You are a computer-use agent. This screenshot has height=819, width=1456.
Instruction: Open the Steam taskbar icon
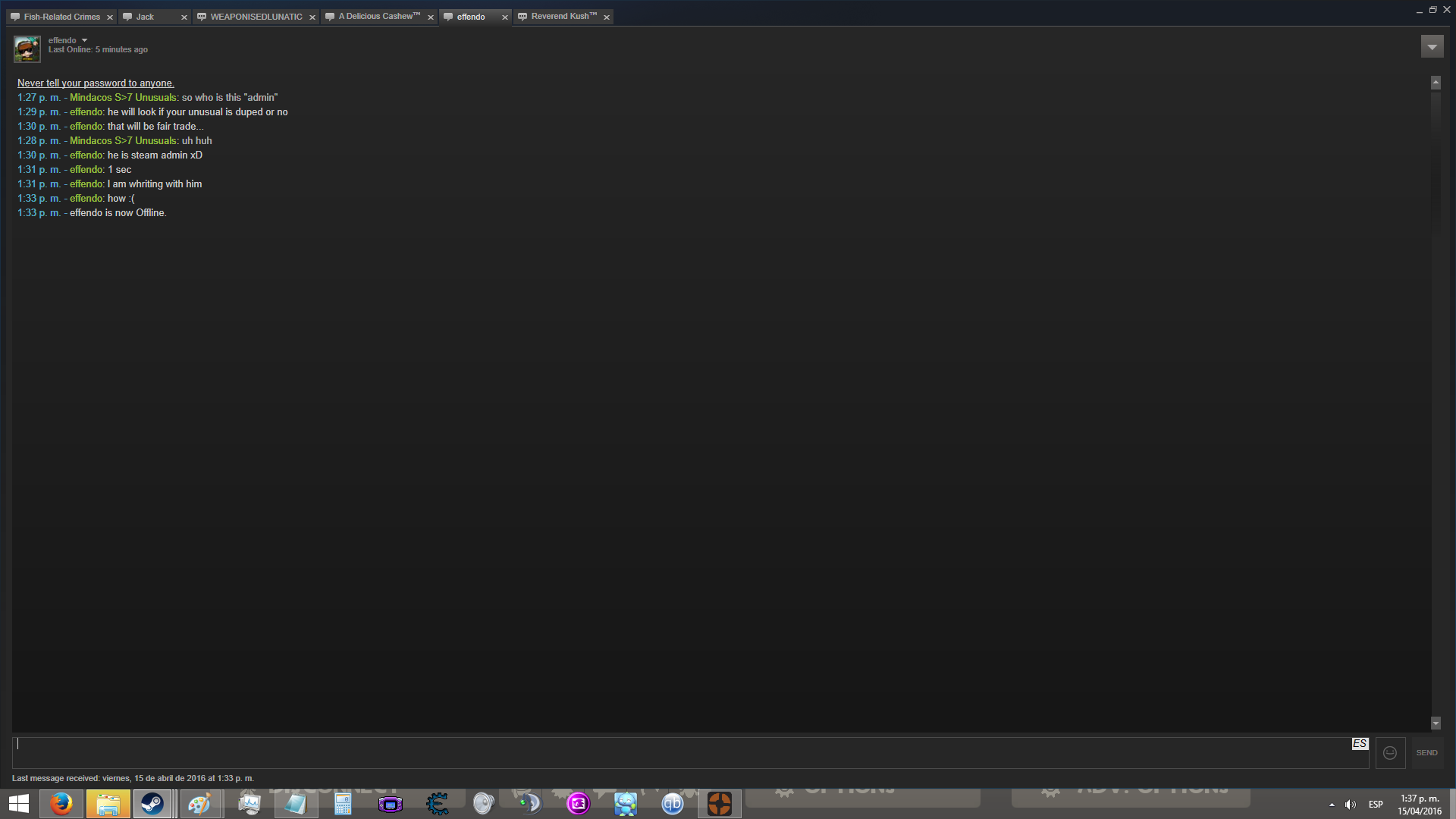tap(152, 804)
